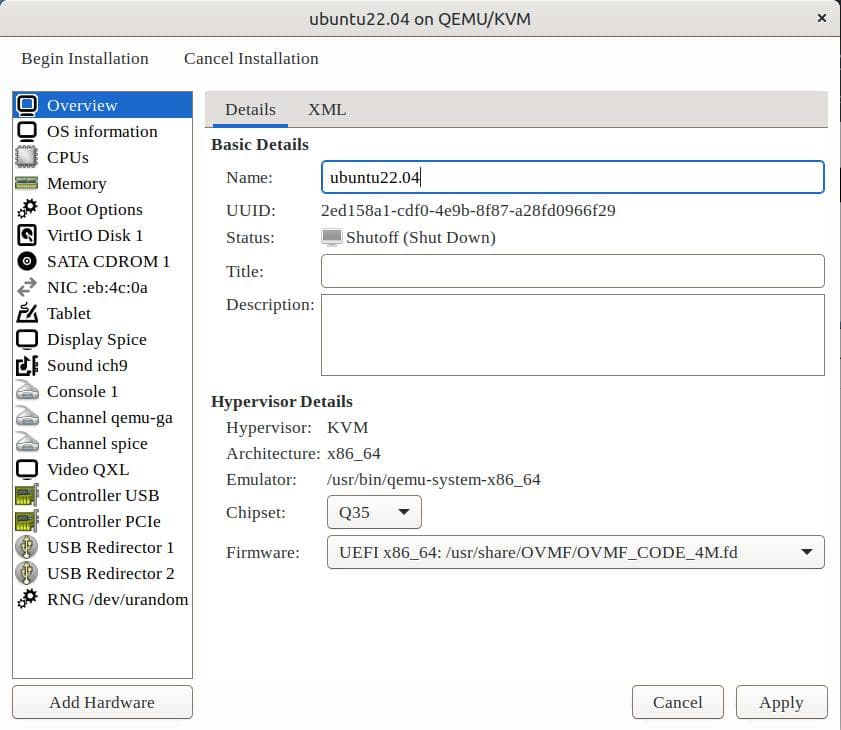Screen dimensions: 841x730
Task: Click the Controller USB card icon
Action: (x=27, y=496)
